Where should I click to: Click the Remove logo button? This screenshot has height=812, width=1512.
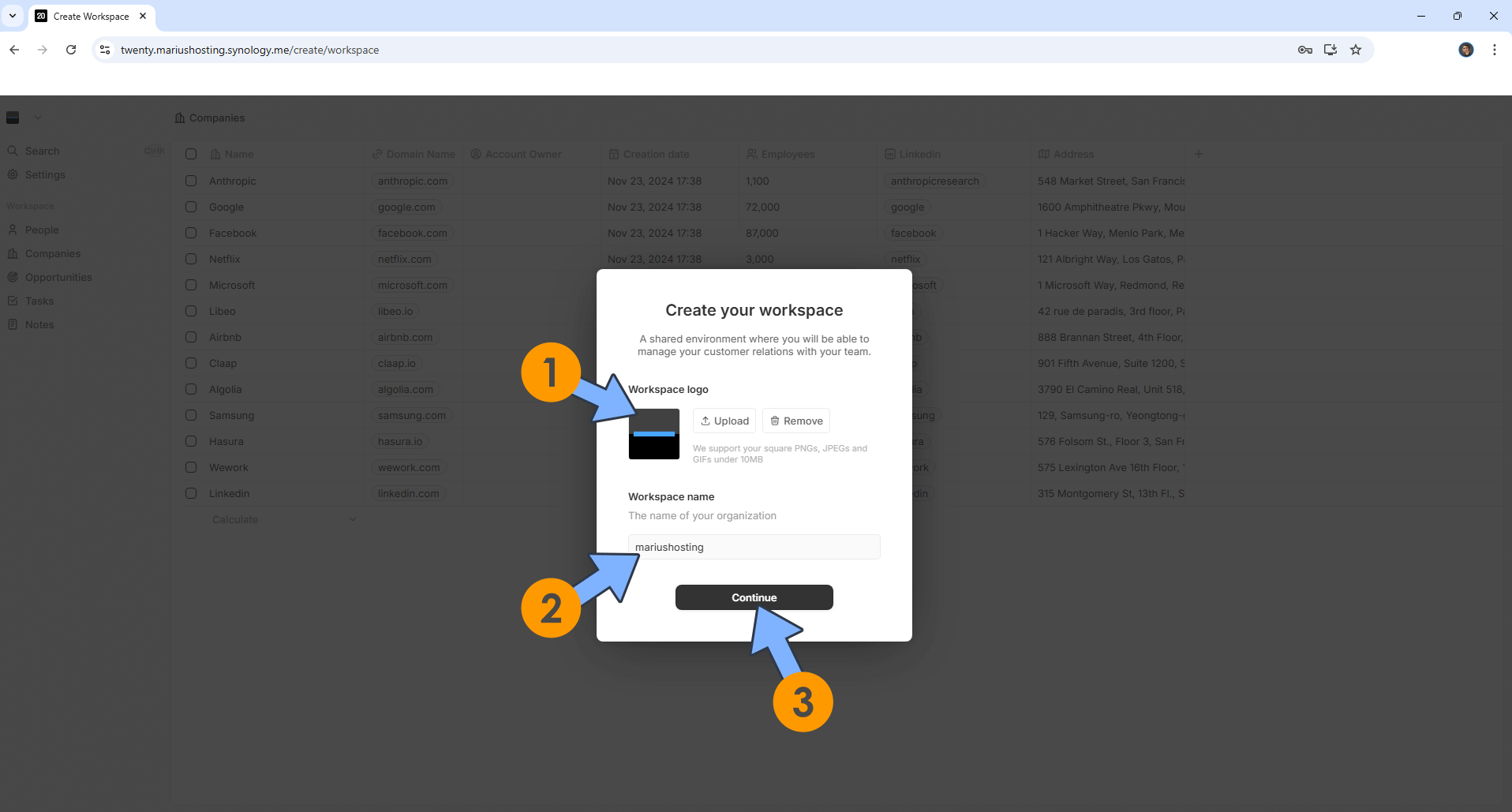click(x=796, y=421)
